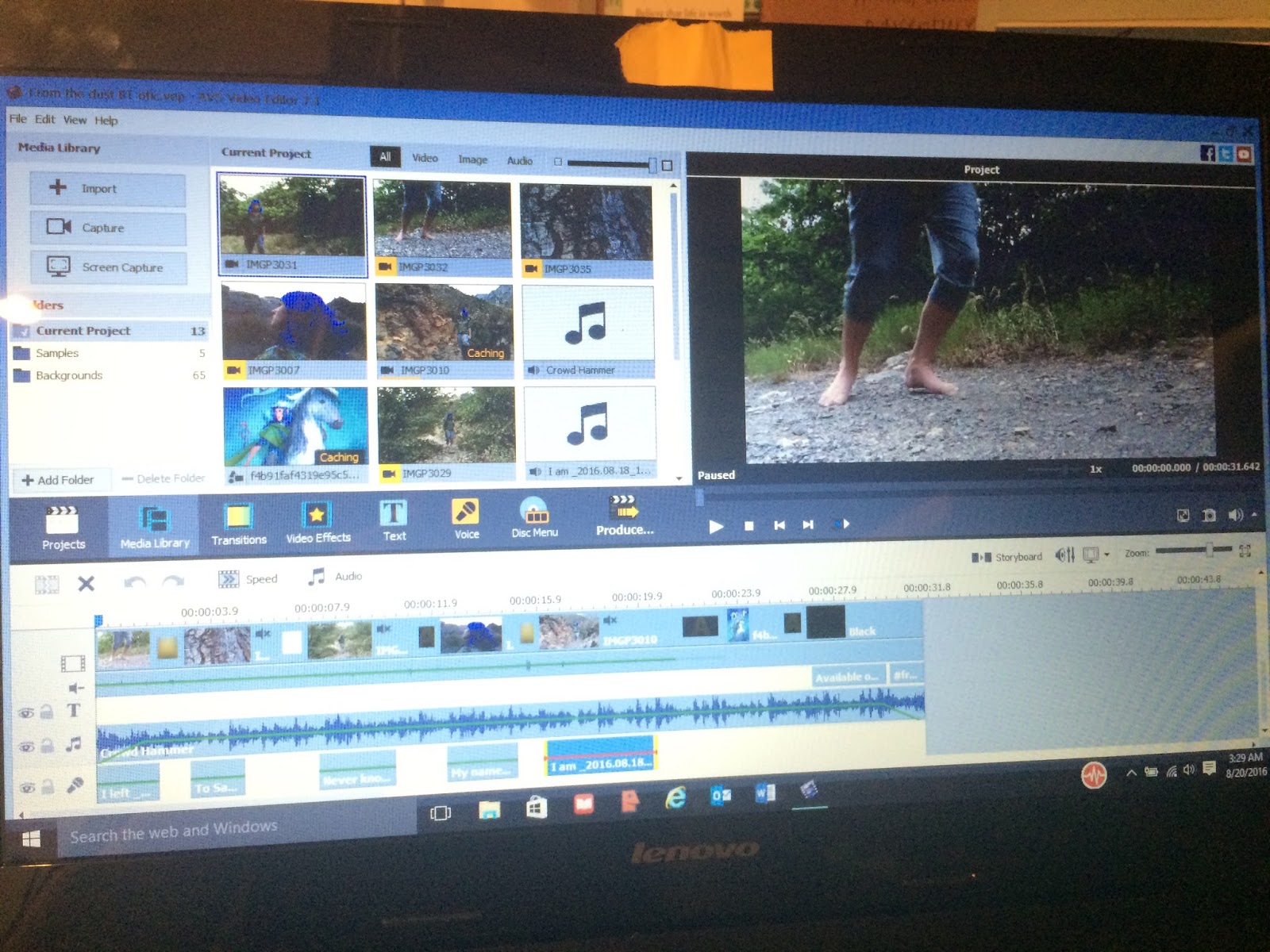Click the preview volume speaker icon
The width and height of the screenshot is (1270, 952).
coord(1235,515)
